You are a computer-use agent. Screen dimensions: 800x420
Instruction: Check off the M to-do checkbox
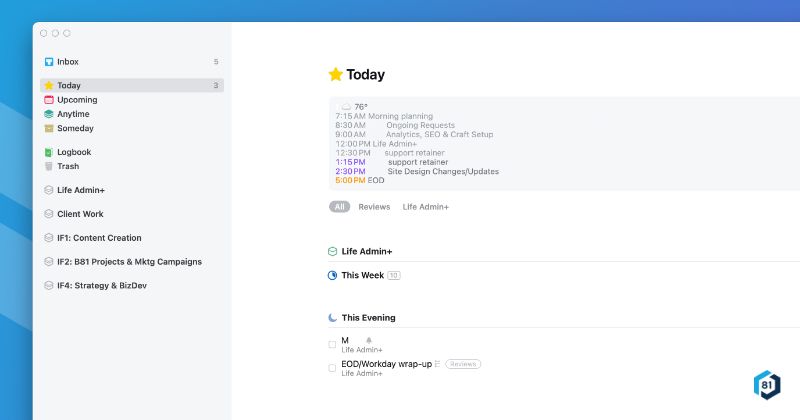pos(333,344)
